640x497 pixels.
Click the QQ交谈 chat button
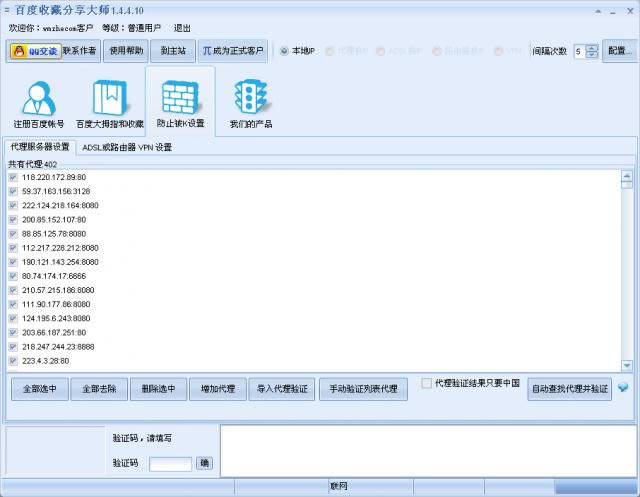34,51
